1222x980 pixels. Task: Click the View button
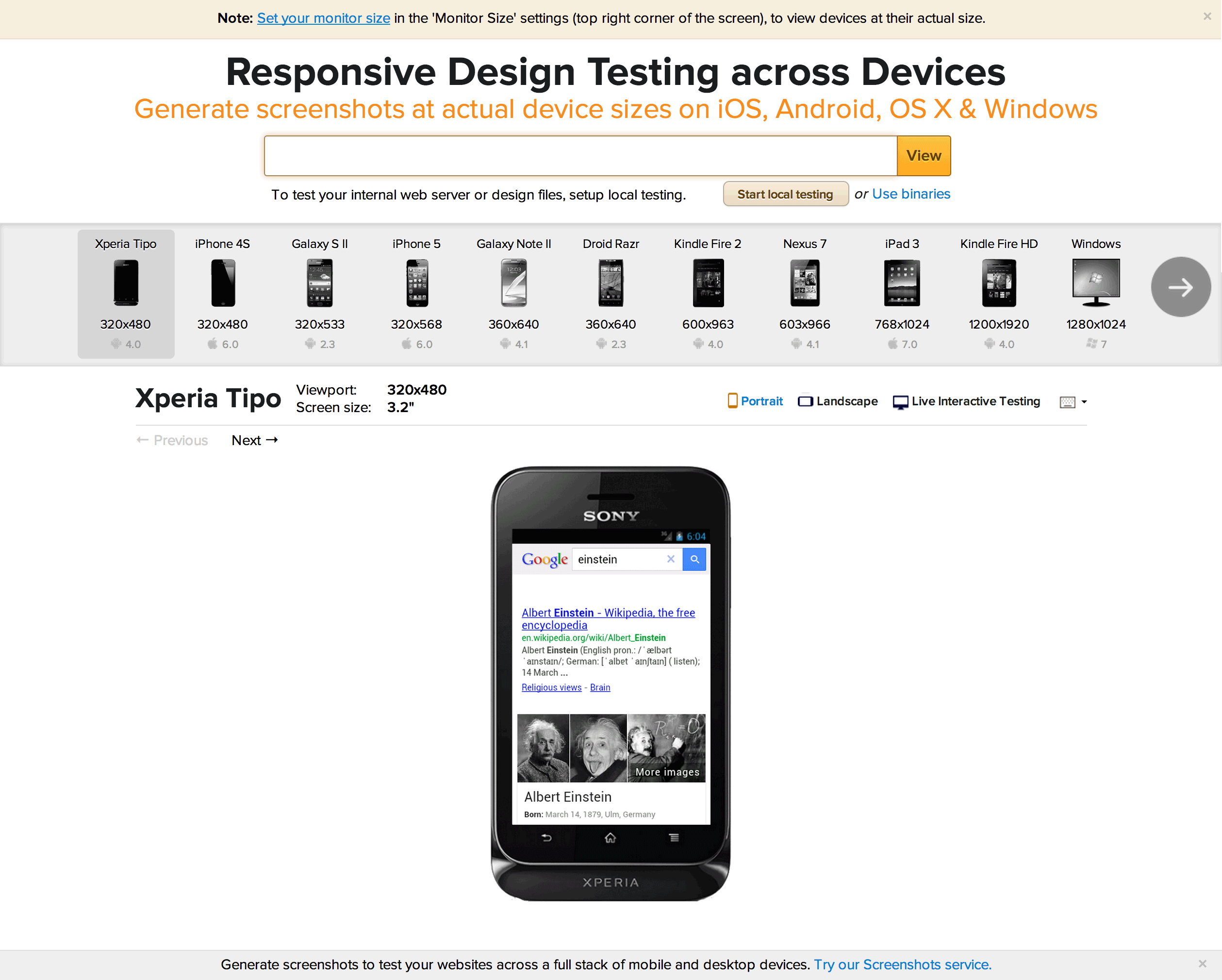[x=924, y=156]
